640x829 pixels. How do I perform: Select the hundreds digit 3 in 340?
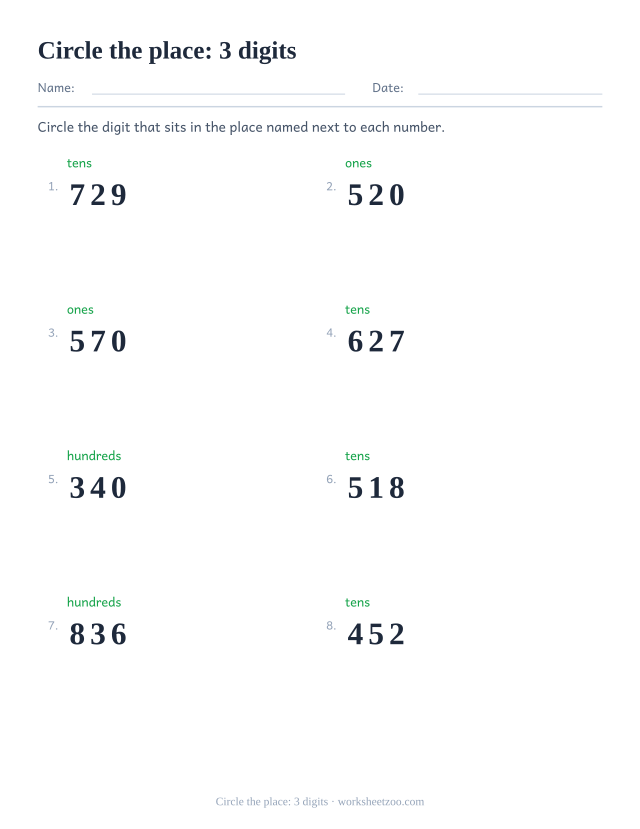coord(77,488)
